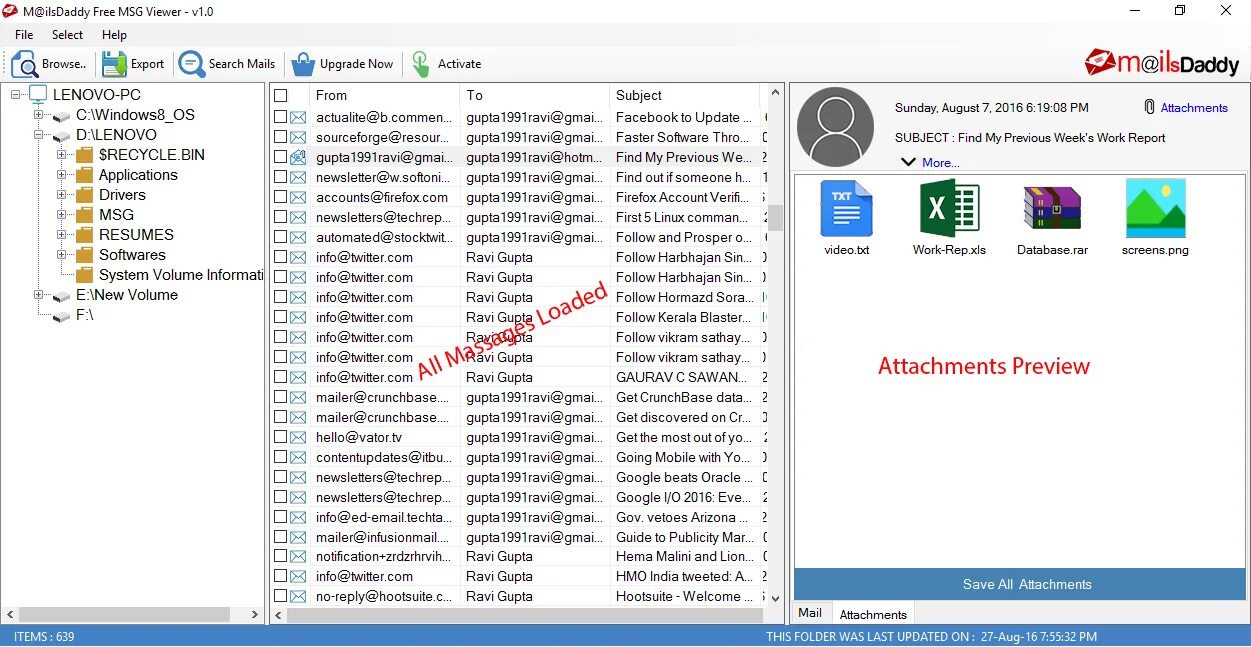This screenshot has width=1251, height=647.
Task: Open the screens.png image attachment
Action: click(x=1155, y=208)
